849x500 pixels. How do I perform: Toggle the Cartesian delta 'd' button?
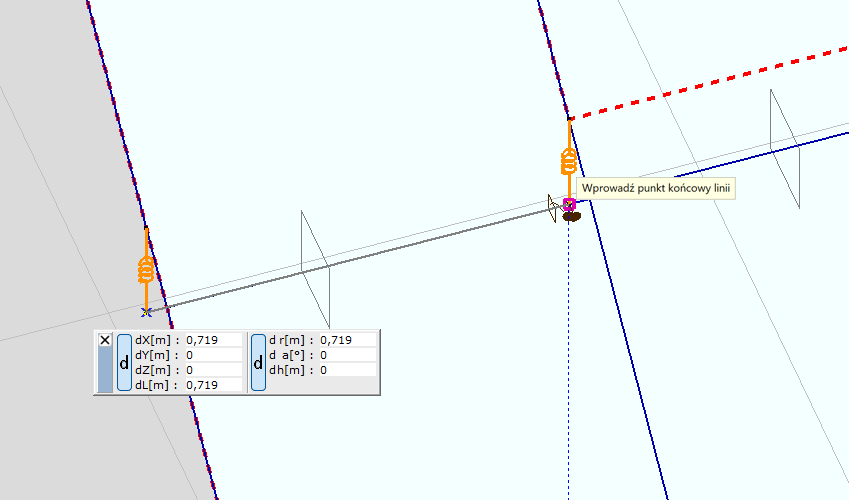point(125,362)
